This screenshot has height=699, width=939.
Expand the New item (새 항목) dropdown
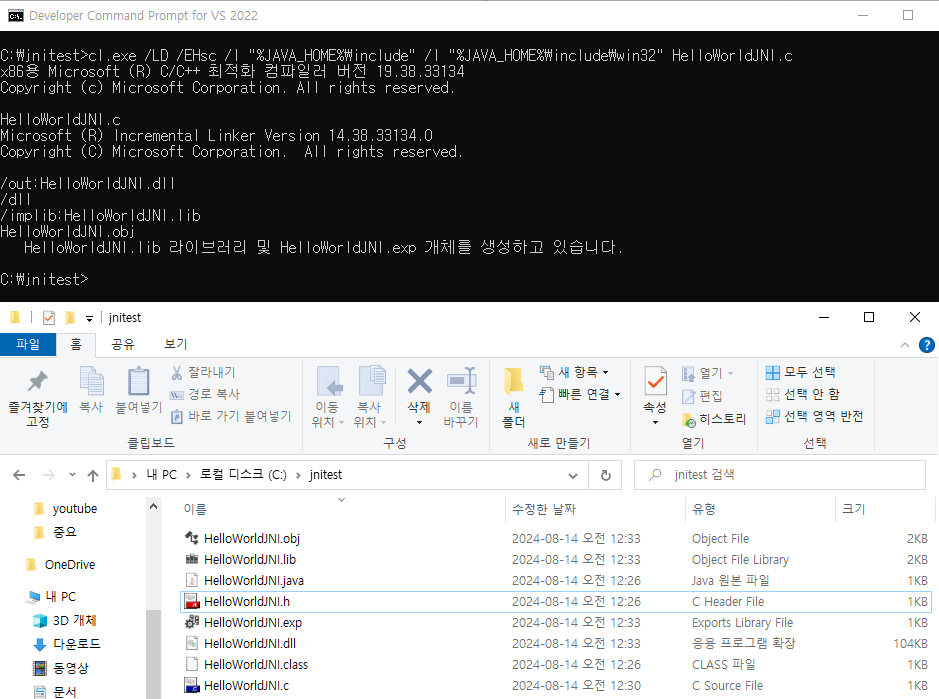(x=605, y=373)
